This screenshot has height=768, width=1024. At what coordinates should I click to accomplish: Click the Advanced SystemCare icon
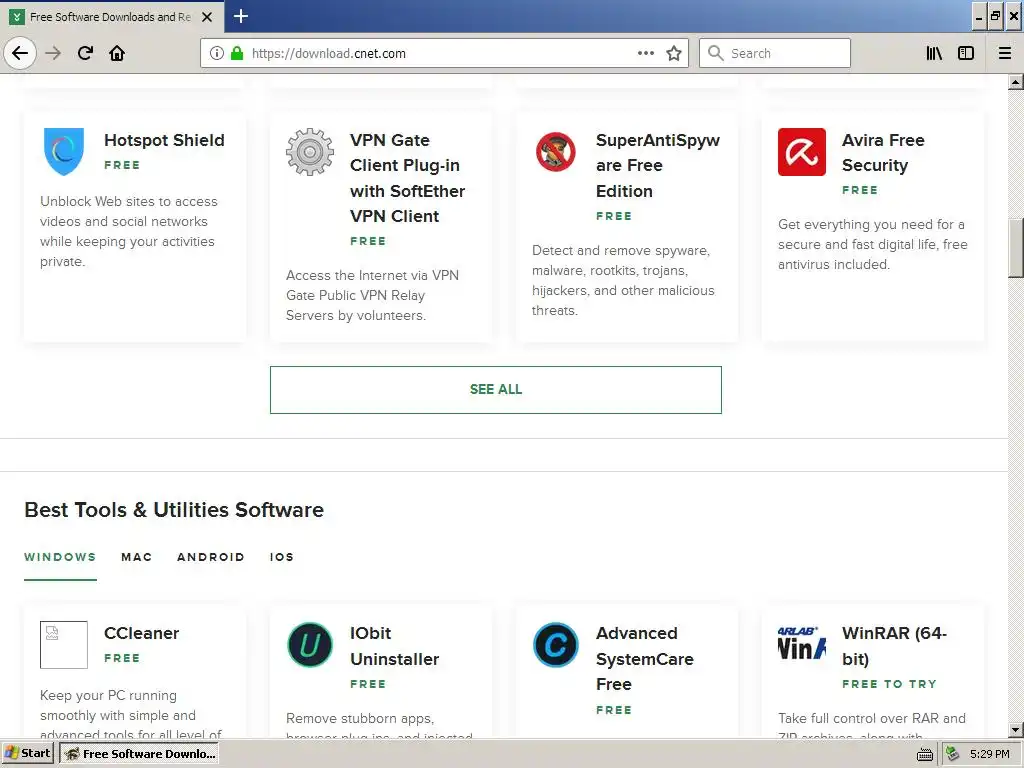[556, 645]
